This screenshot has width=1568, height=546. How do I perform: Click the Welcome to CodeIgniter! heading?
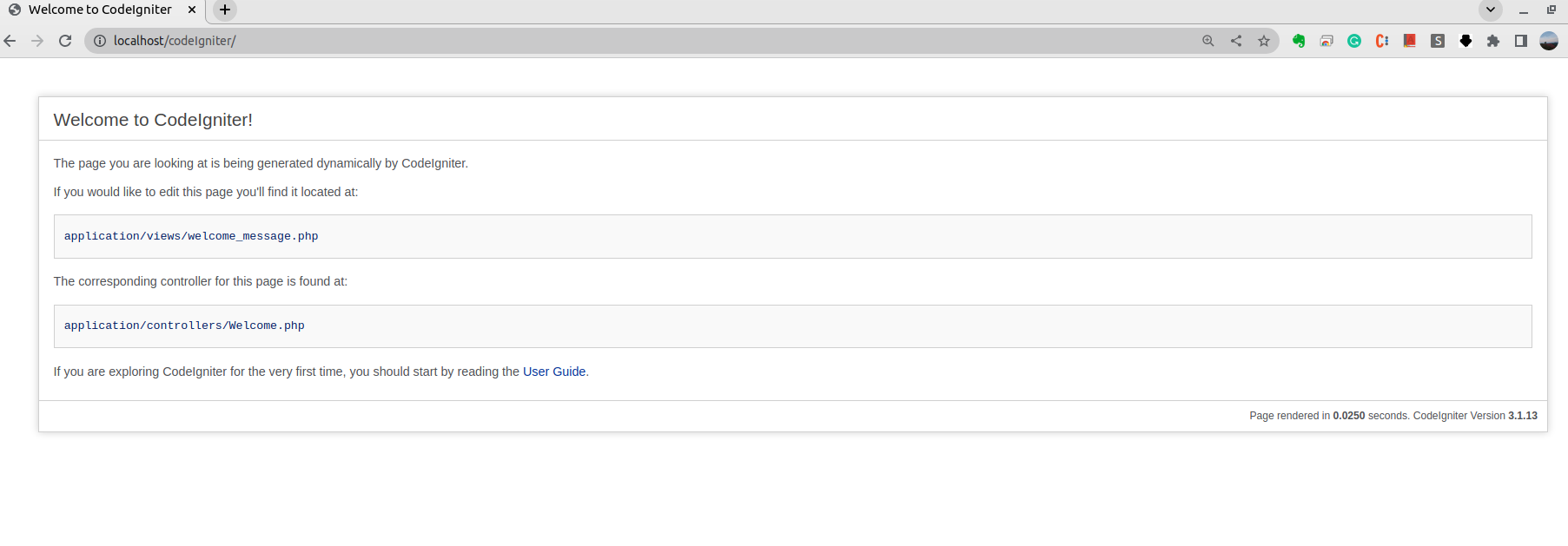pyautogui.click(x=153, y=120)
